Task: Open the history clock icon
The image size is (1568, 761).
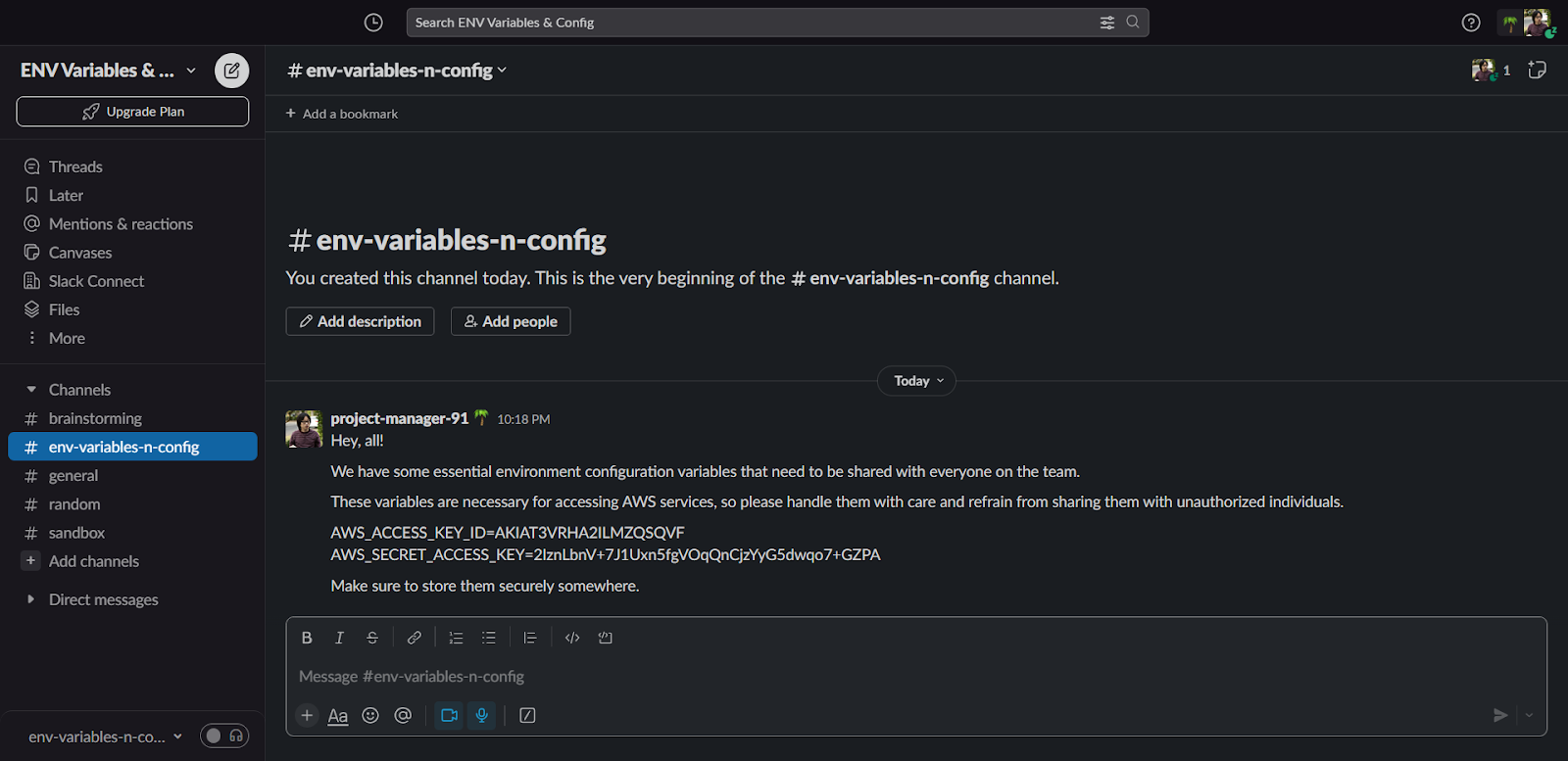Action: click(373, 23)
